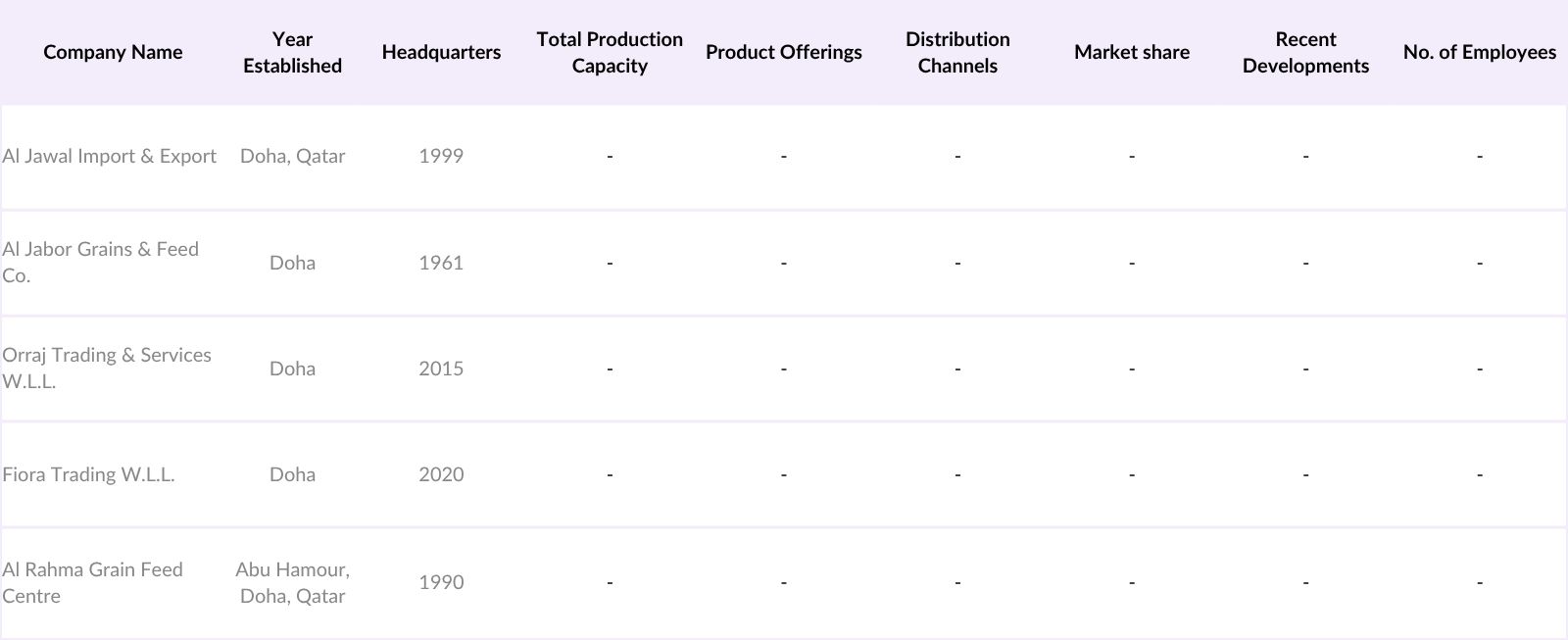Select Al Rahma Grain Feed Centre cell
Screen dimensions: 1568x640
coord(92,582)
